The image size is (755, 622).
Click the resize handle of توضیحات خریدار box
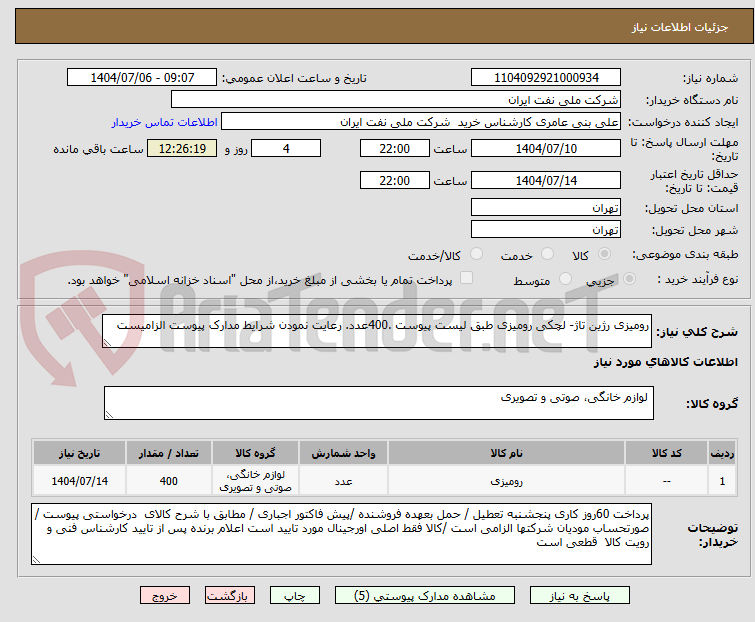coord(36,559)
